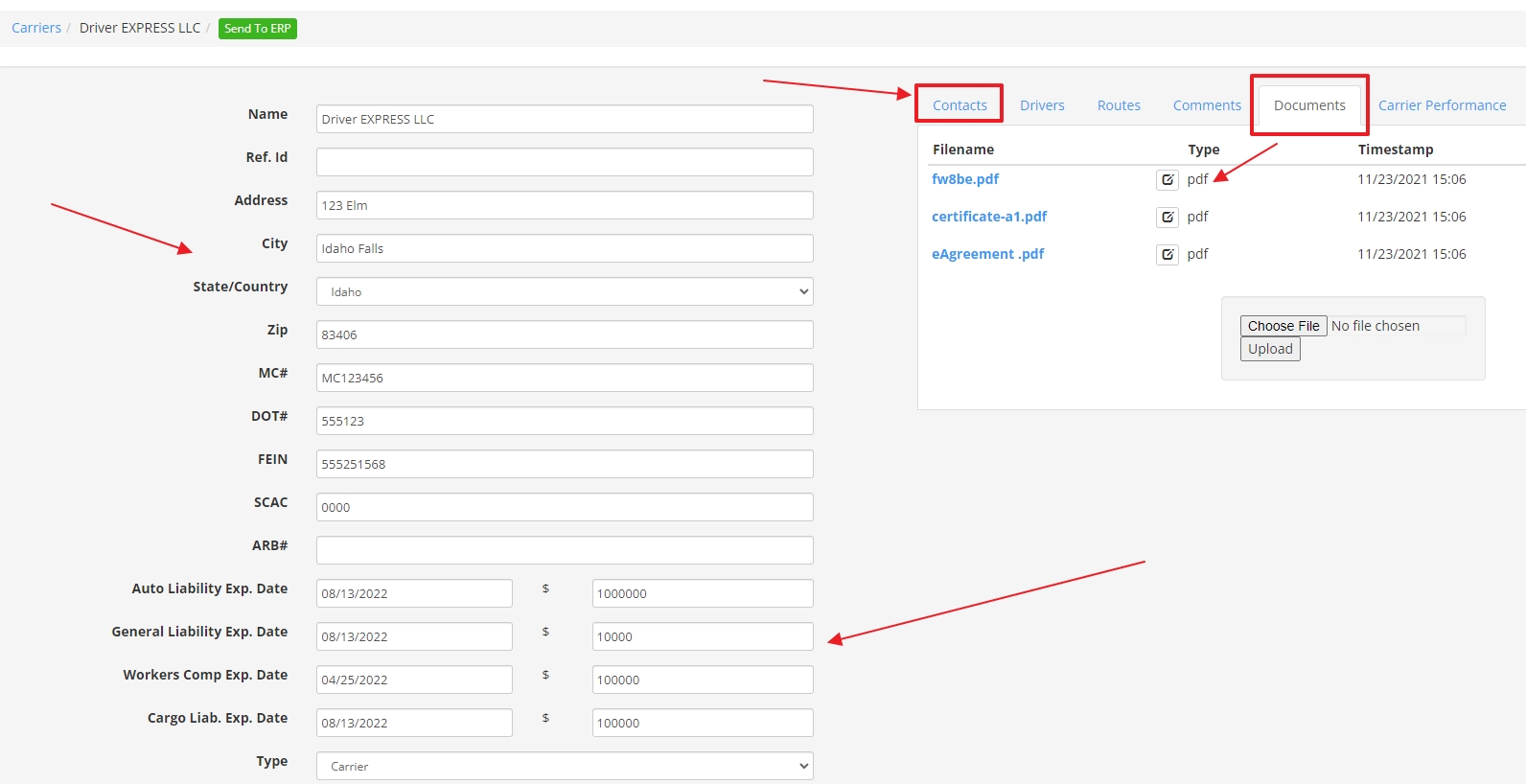Open the Drivers tab
This screenshot has width=1526, height=784.
click(1042, 105)
